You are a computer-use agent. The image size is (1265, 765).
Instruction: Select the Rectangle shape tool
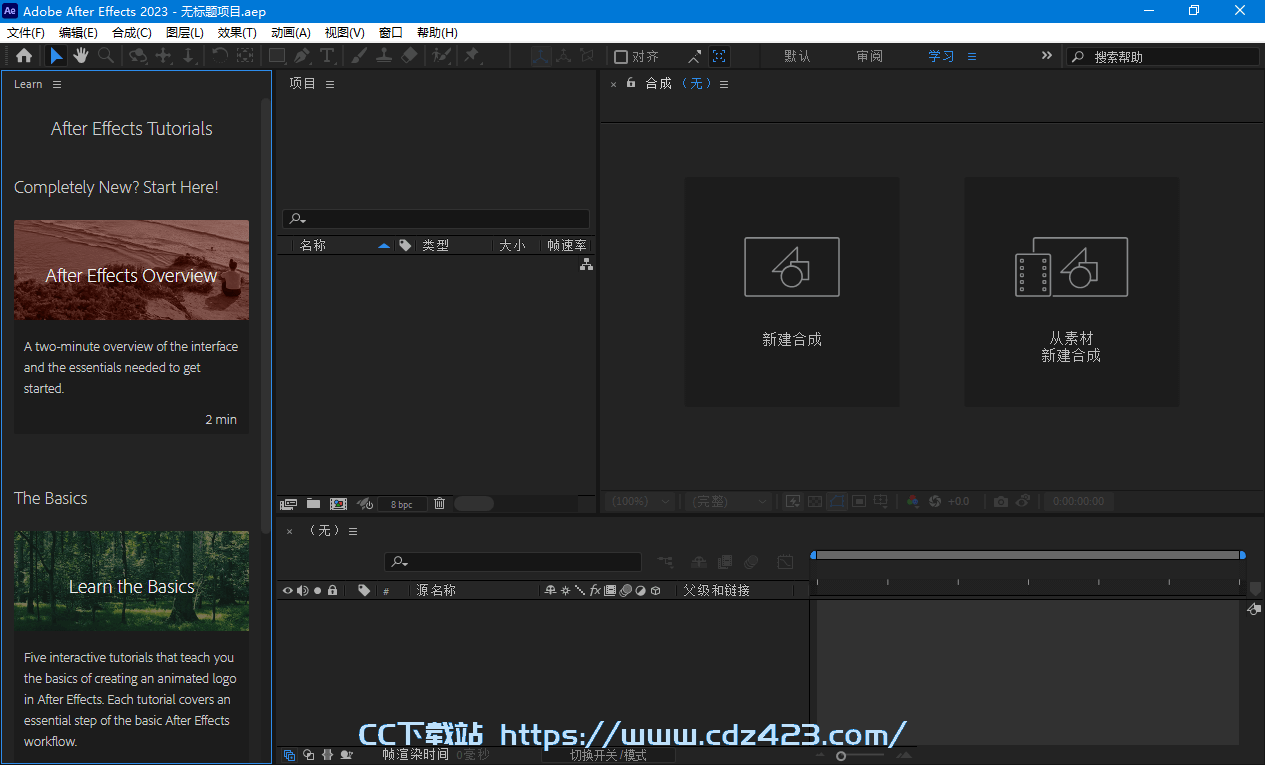point(277,56)
